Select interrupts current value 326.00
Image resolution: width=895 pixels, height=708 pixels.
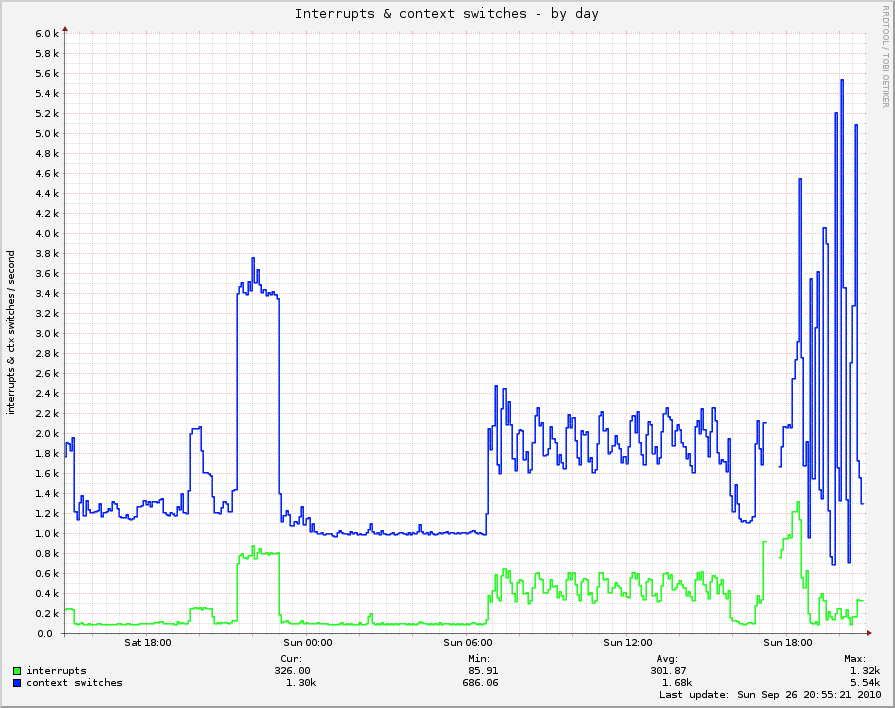pos(292,671)
